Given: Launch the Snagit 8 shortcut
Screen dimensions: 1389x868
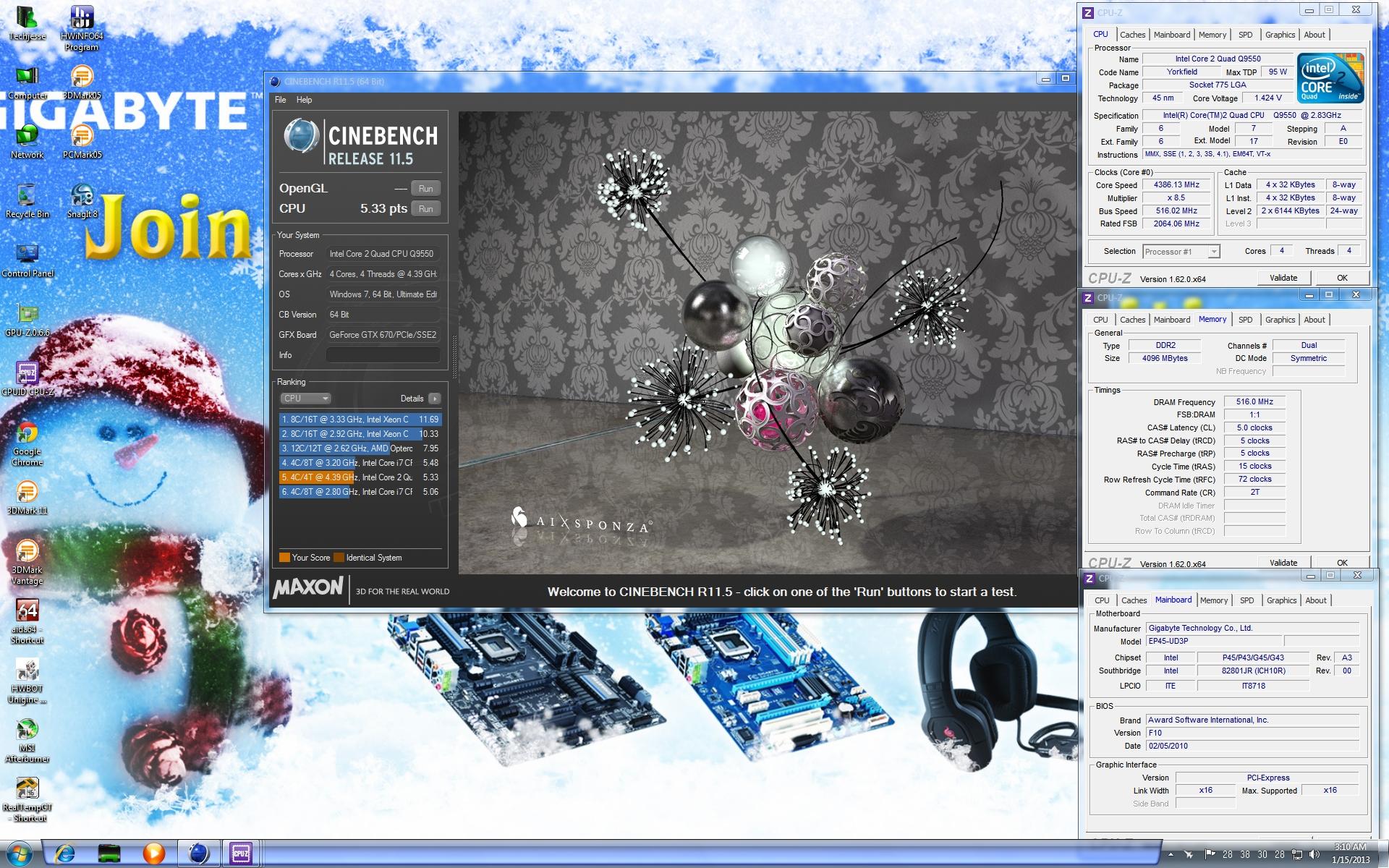Looking at the screenshot, I should pos(82,201).
